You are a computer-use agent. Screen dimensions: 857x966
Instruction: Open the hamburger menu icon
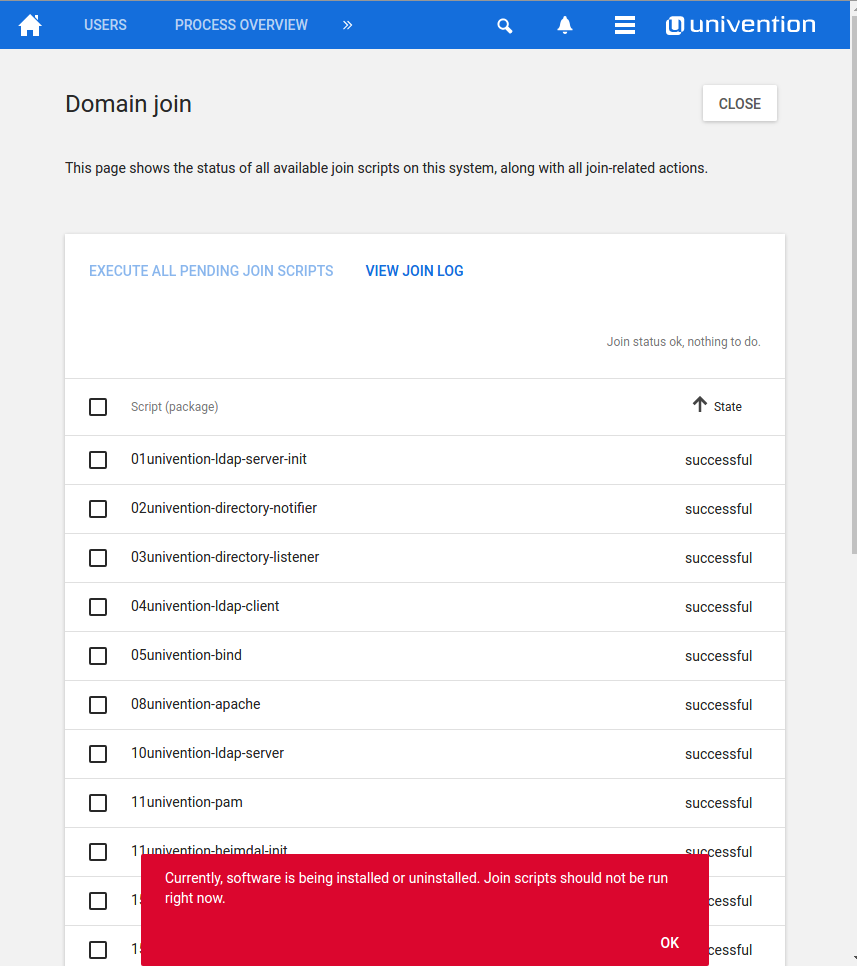[x=625, y=25]
